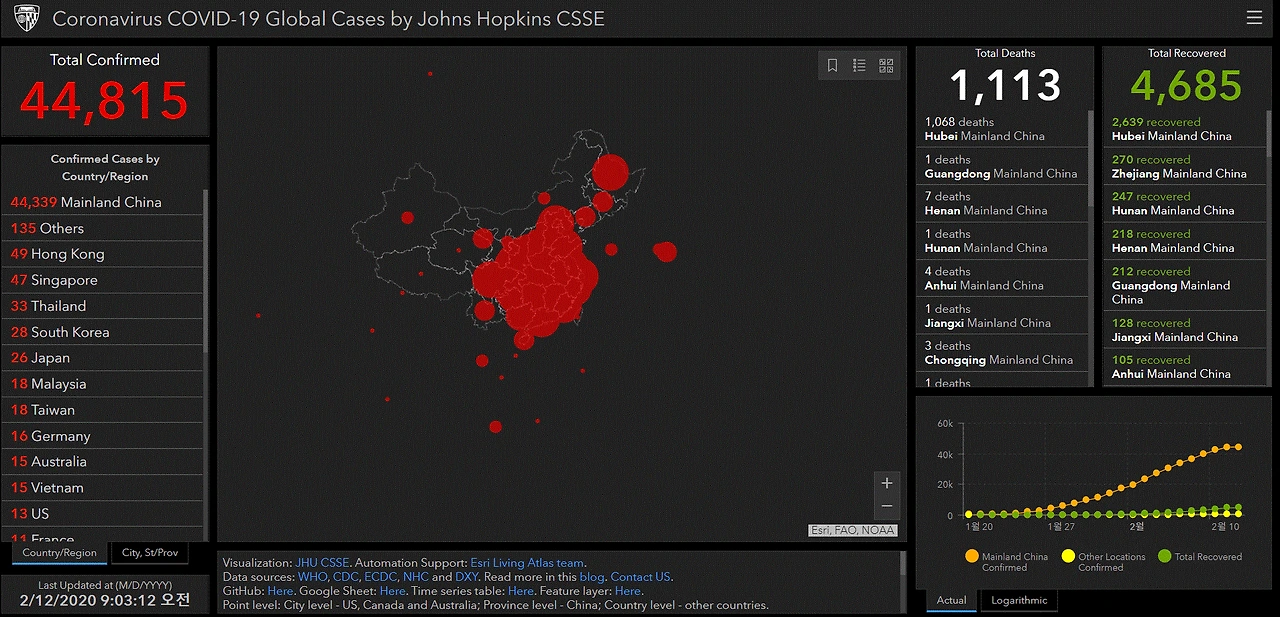The image size is (1280, 617).
Task: Switch to the City, St/Prov tab
Action: (150, 553)
